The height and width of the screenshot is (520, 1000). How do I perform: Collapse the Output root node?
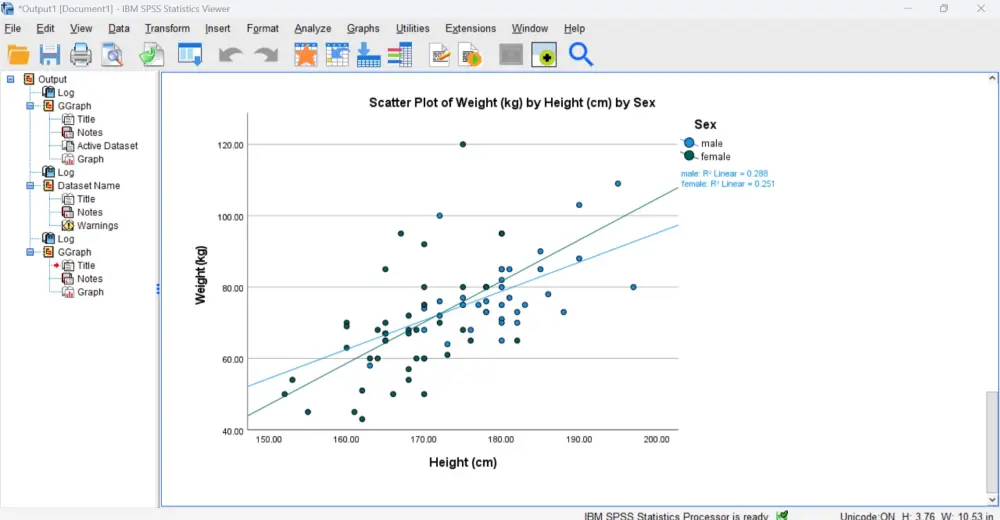click(10, 79)
